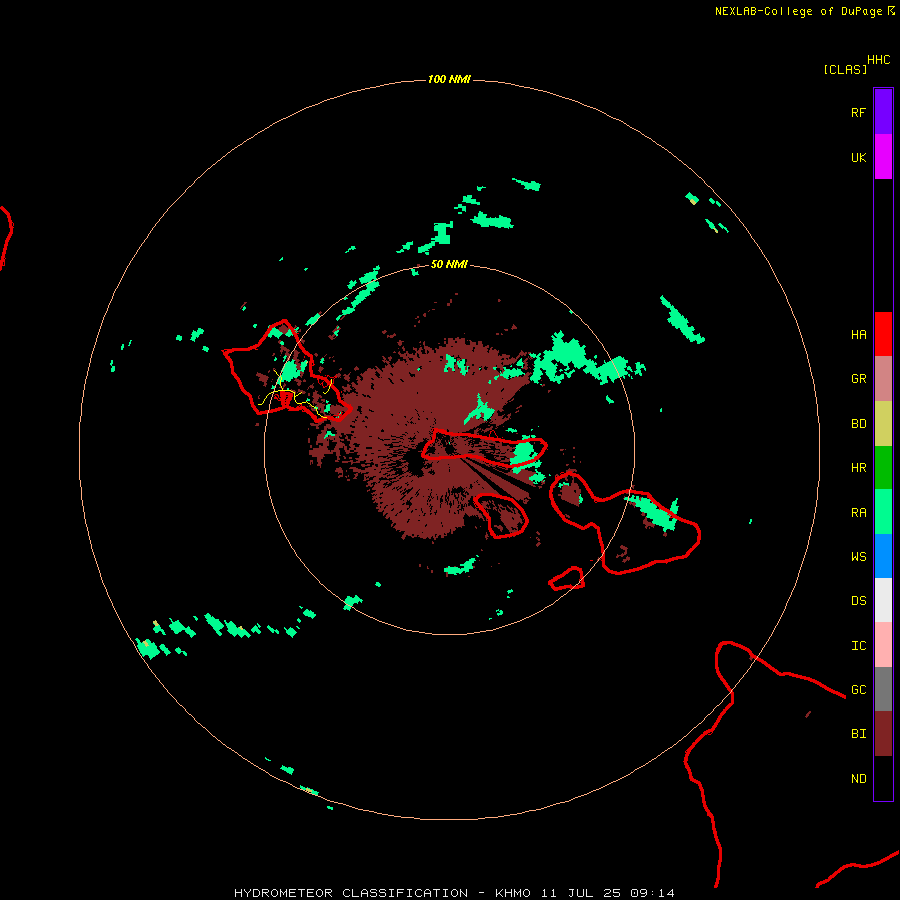Click the "HR" legend label
The height and width of the screenshot is (900, 900).
point(859,468)
